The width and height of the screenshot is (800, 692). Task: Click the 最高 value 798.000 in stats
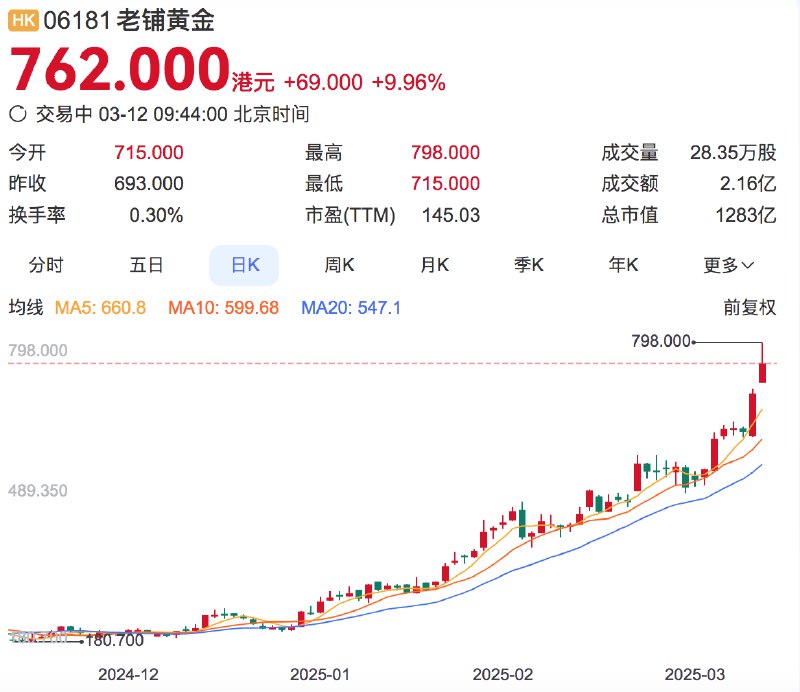coord(445,153)
